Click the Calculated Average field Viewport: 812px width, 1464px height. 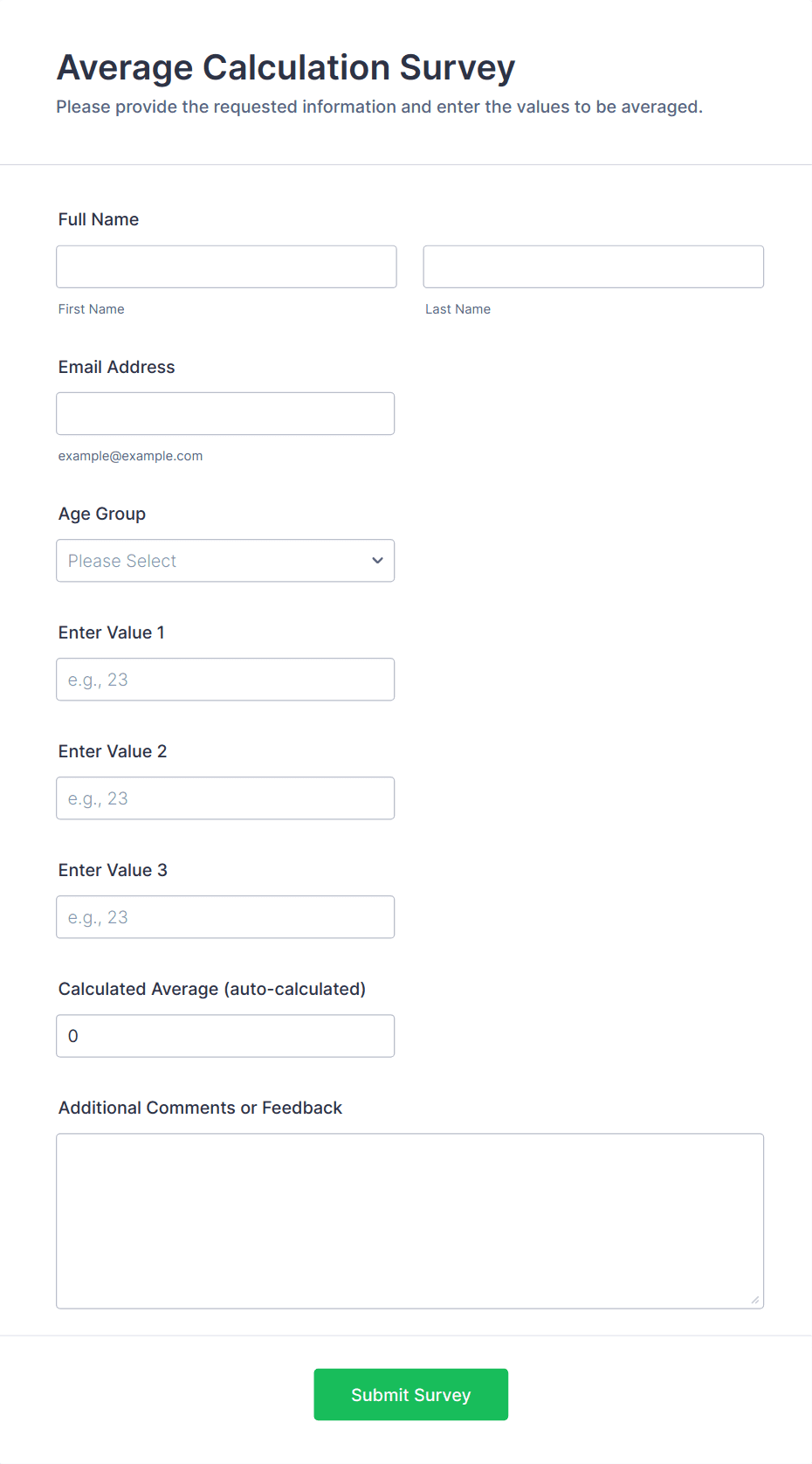pos(225,1036)
